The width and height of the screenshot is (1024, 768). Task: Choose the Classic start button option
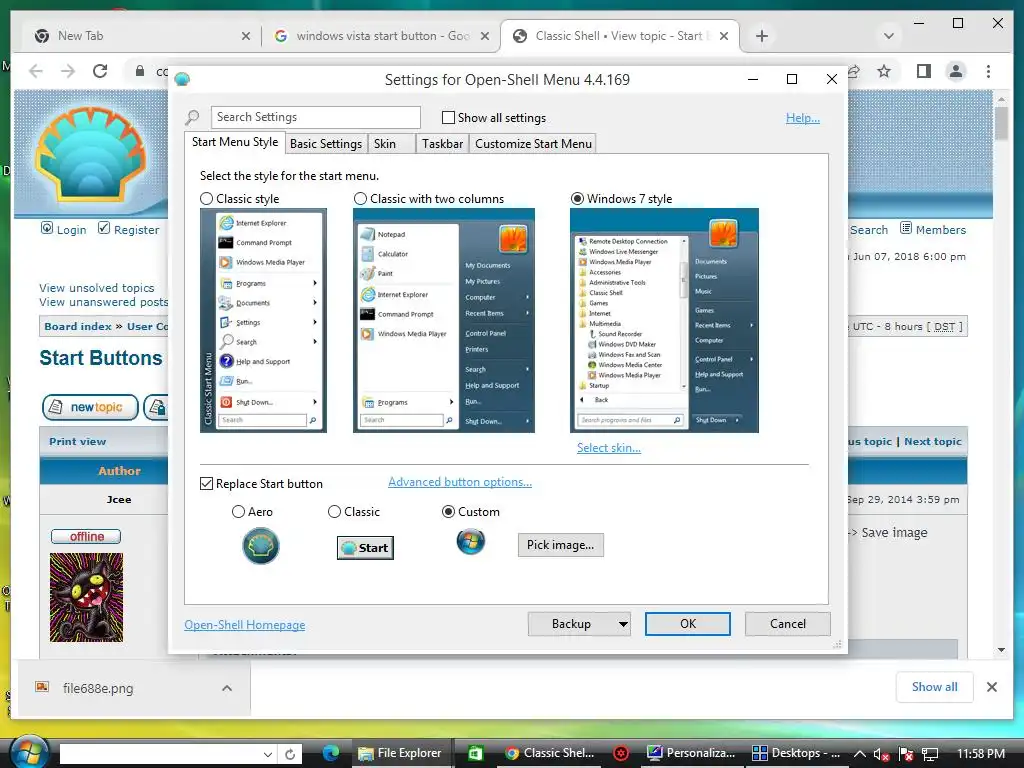[x=334, y=511]
